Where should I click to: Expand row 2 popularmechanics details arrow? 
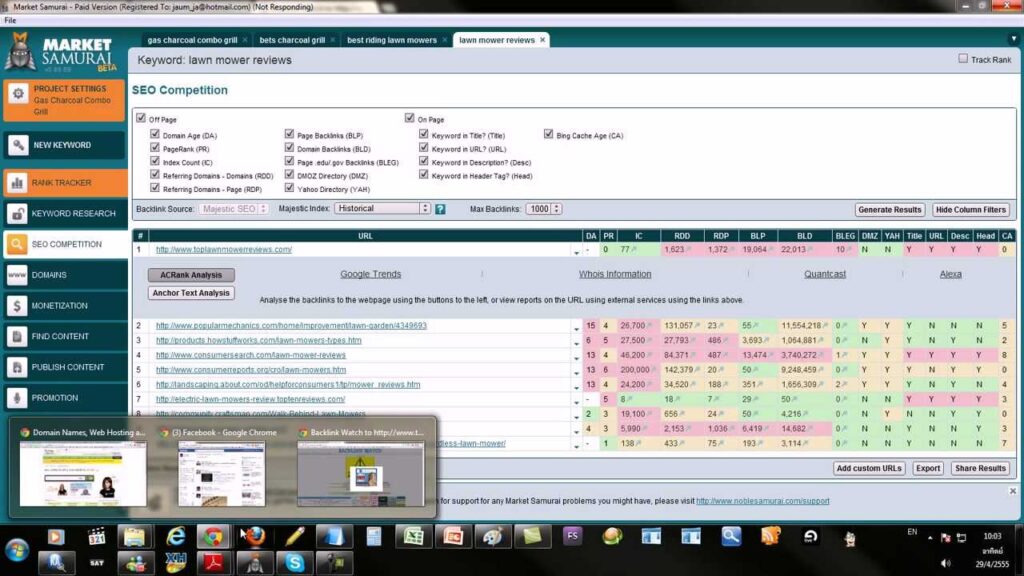pyautogui.click(x=576, y=328)
